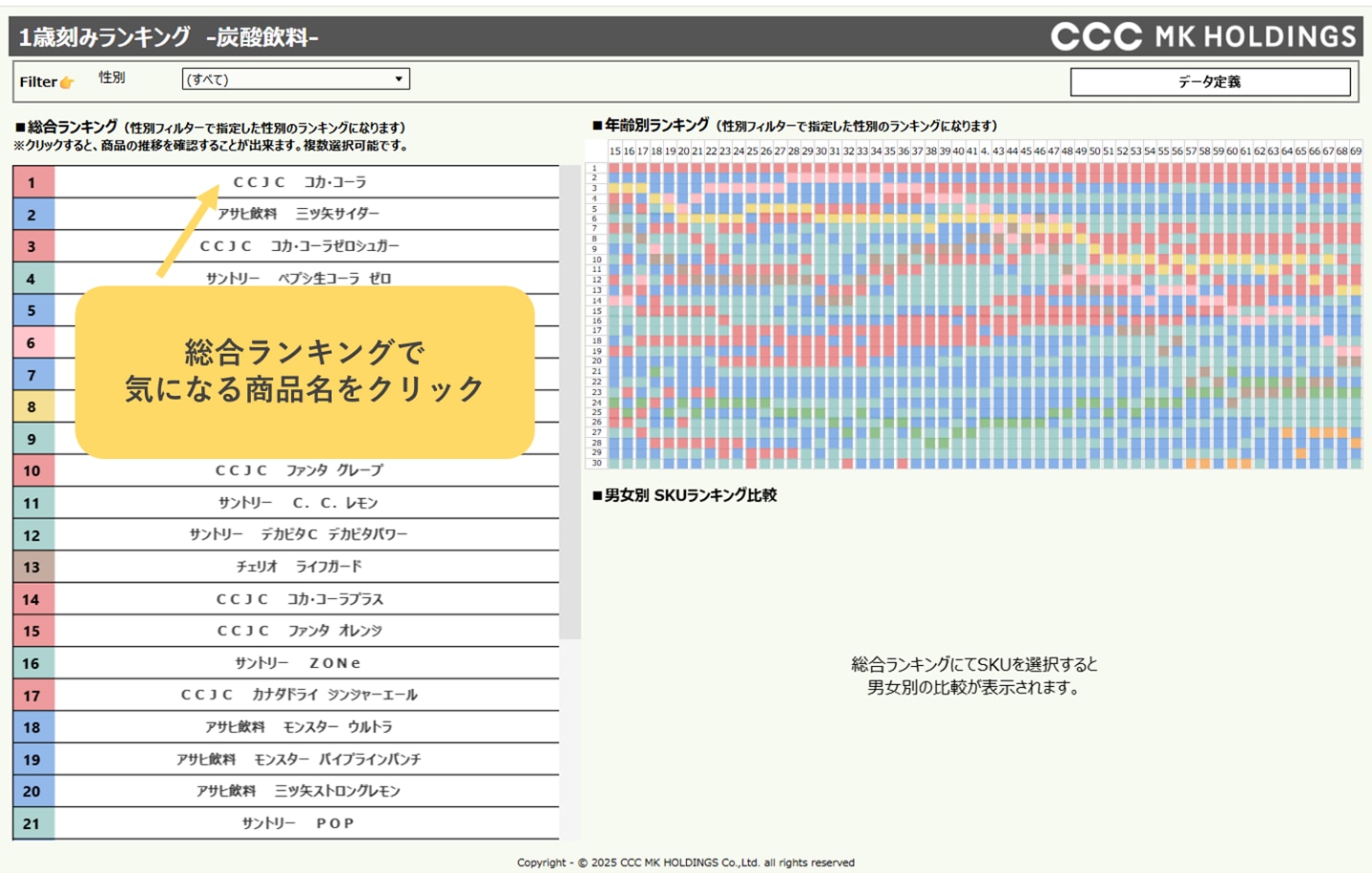The image size is (1372, 873).
Task: Click the データ定義 button
Action: (x=1210, y=82)
